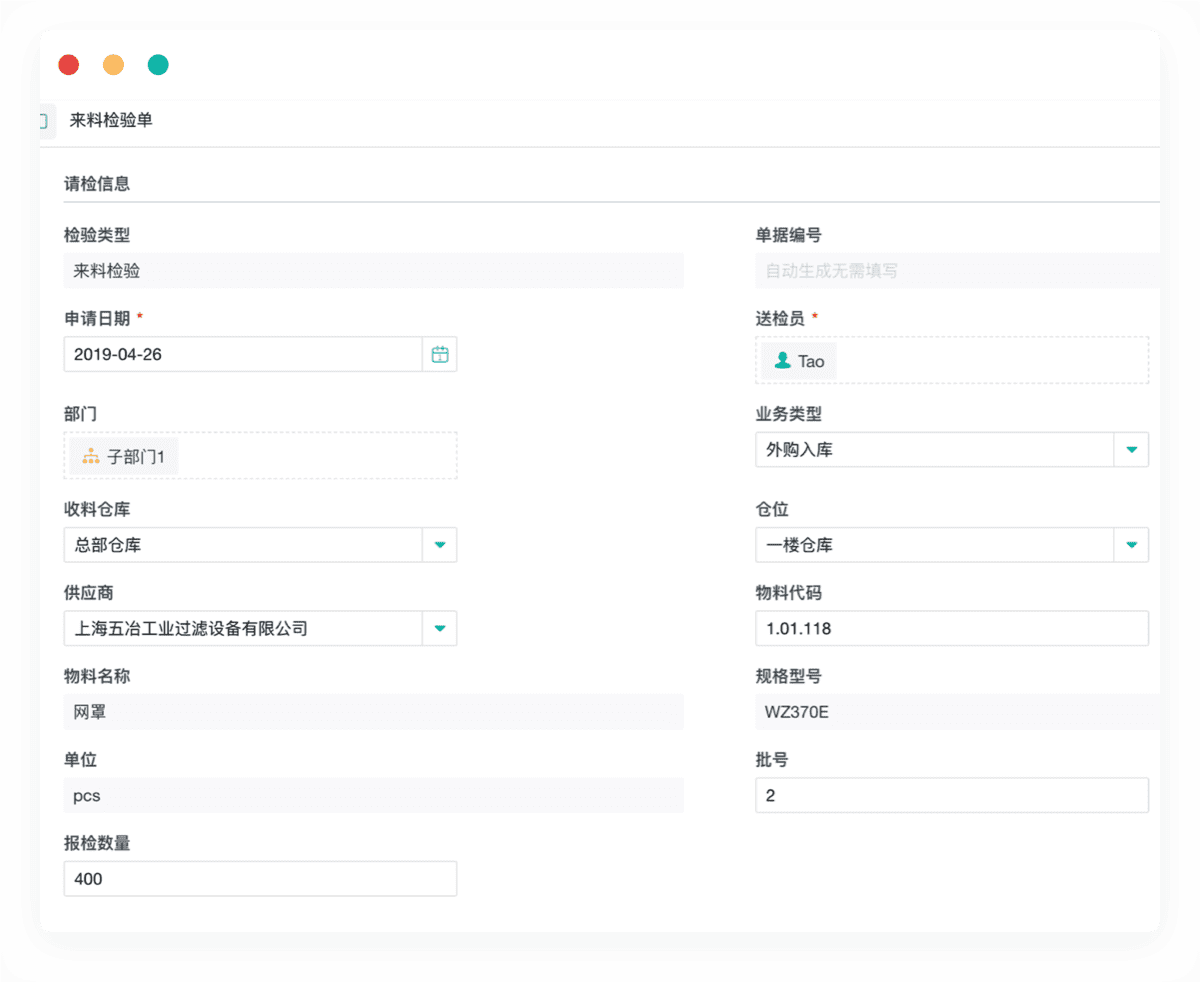Click the Tao user avatar icon
This screenshot has width=1200, height=982.
(x=782, y=361)
